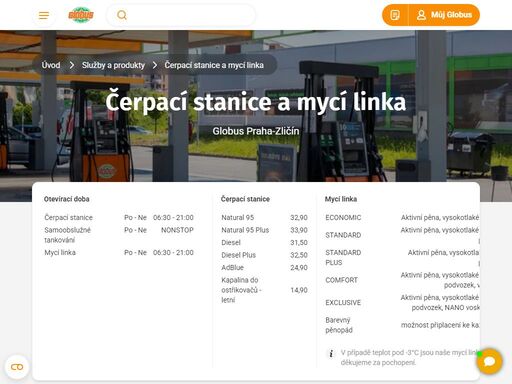Screen dimensions: 512x384
Task: Click the Diesel price 31,50
Action: (x=299, y=243)
